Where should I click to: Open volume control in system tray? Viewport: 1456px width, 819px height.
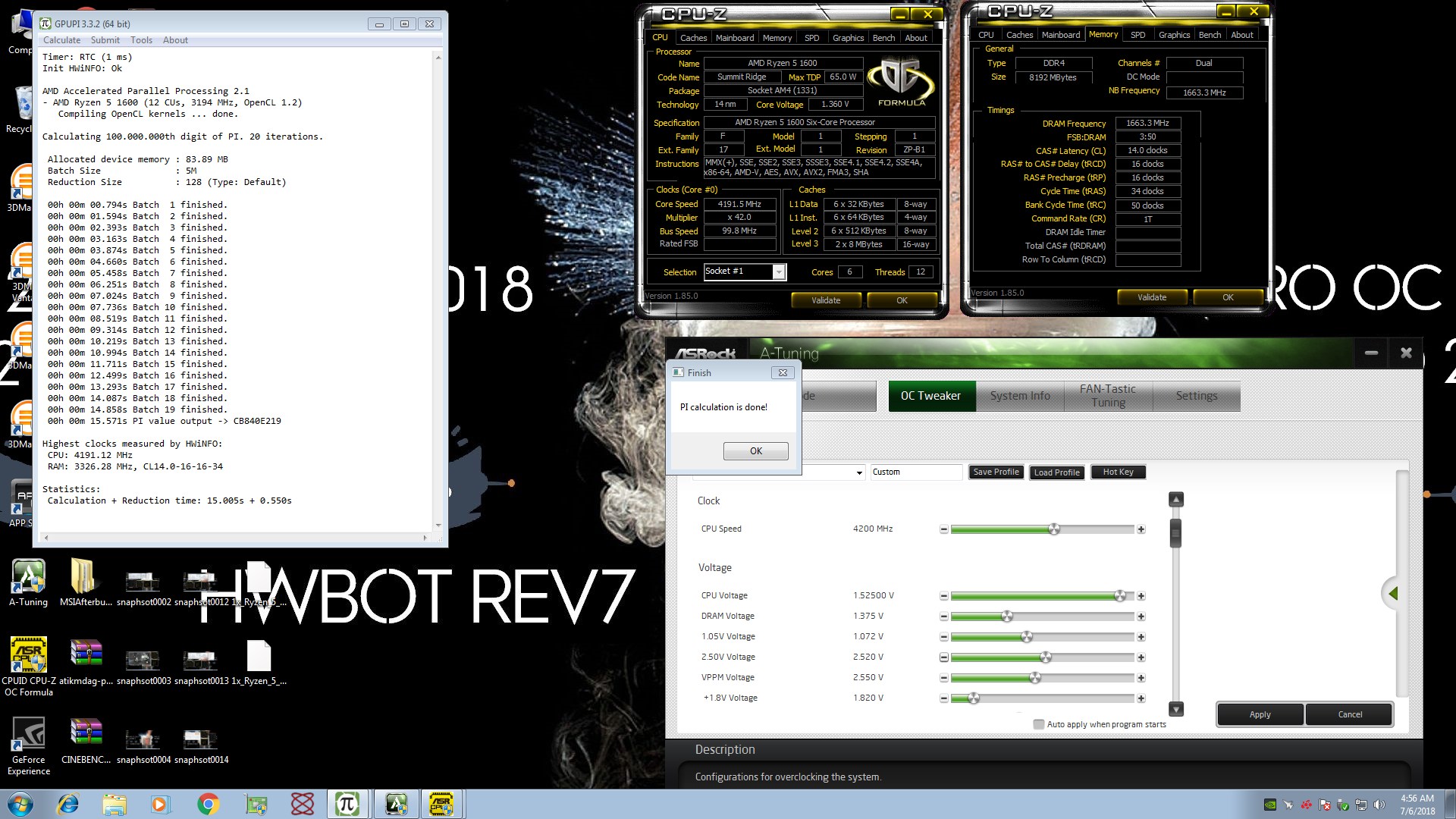1379,805
